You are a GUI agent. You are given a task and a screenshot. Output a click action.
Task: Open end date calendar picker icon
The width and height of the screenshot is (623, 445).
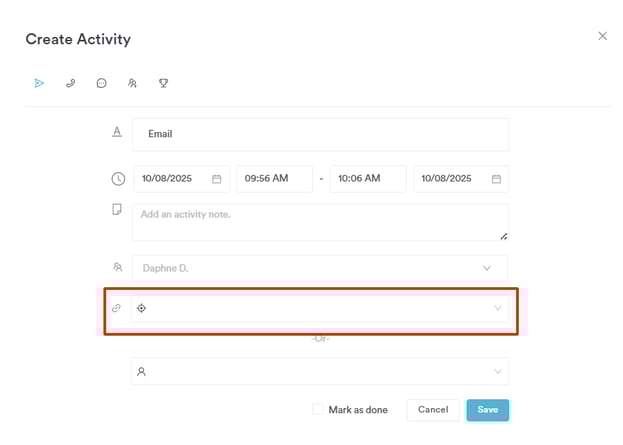coord(496,179)
